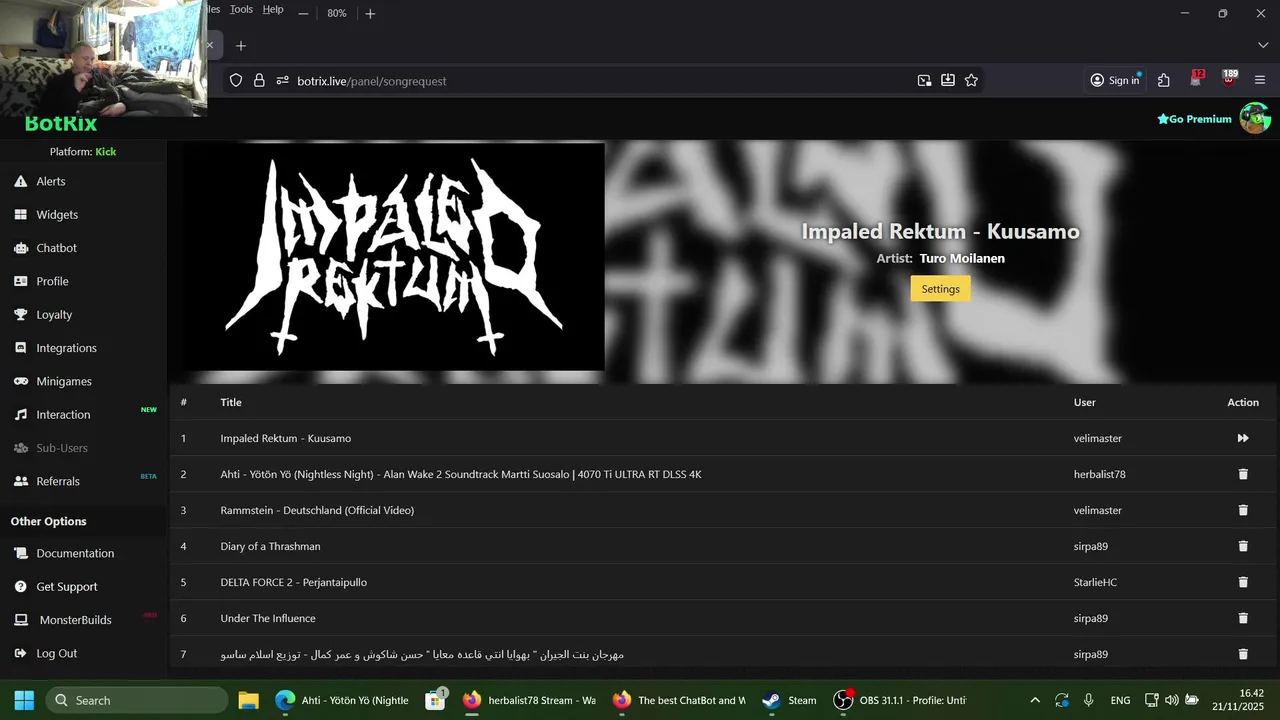Delete the Ahti - Yötön Yö request

coord(1243,474)
